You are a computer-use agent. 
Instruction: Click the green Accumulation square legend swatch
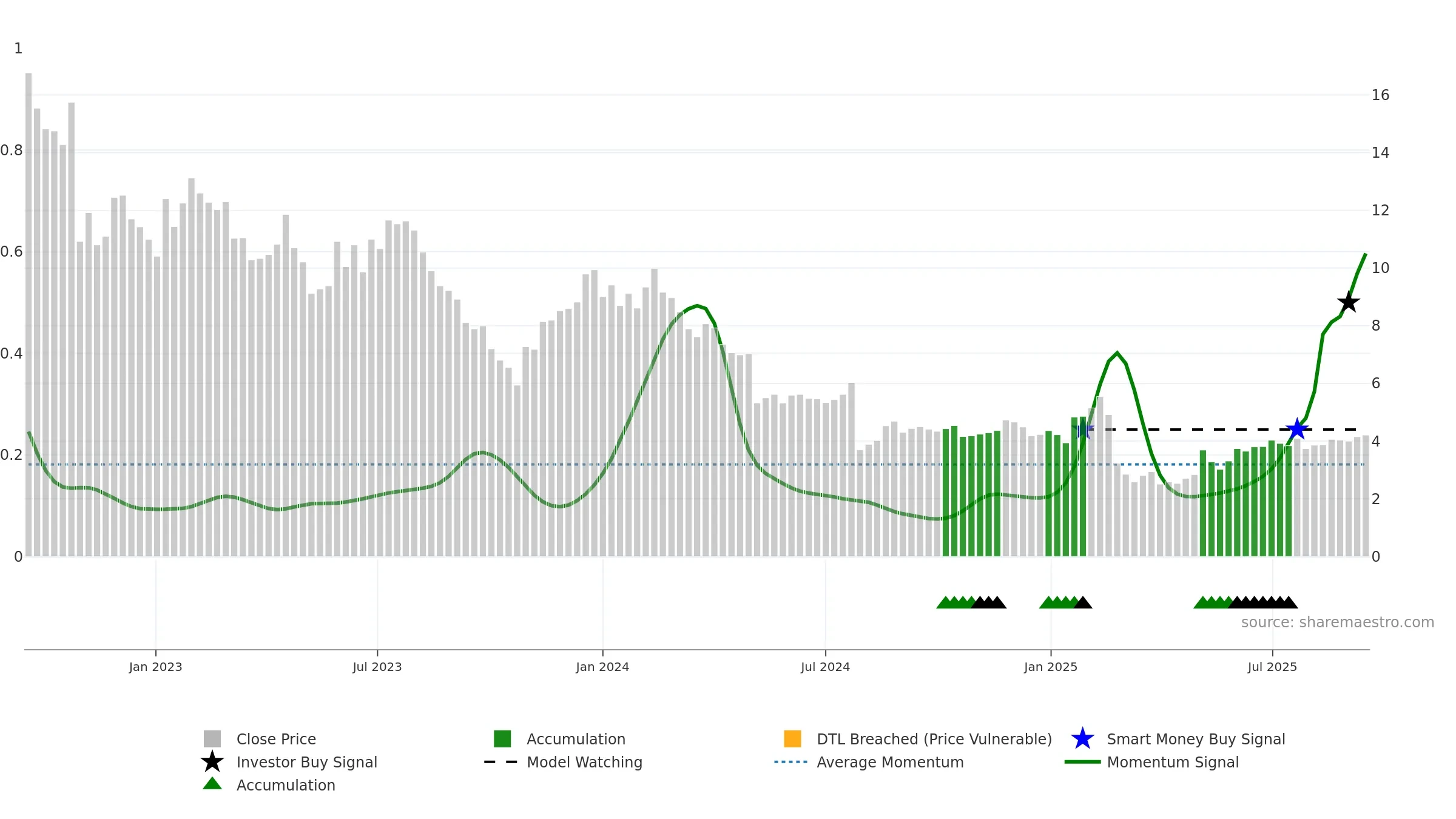click(502, 739)
